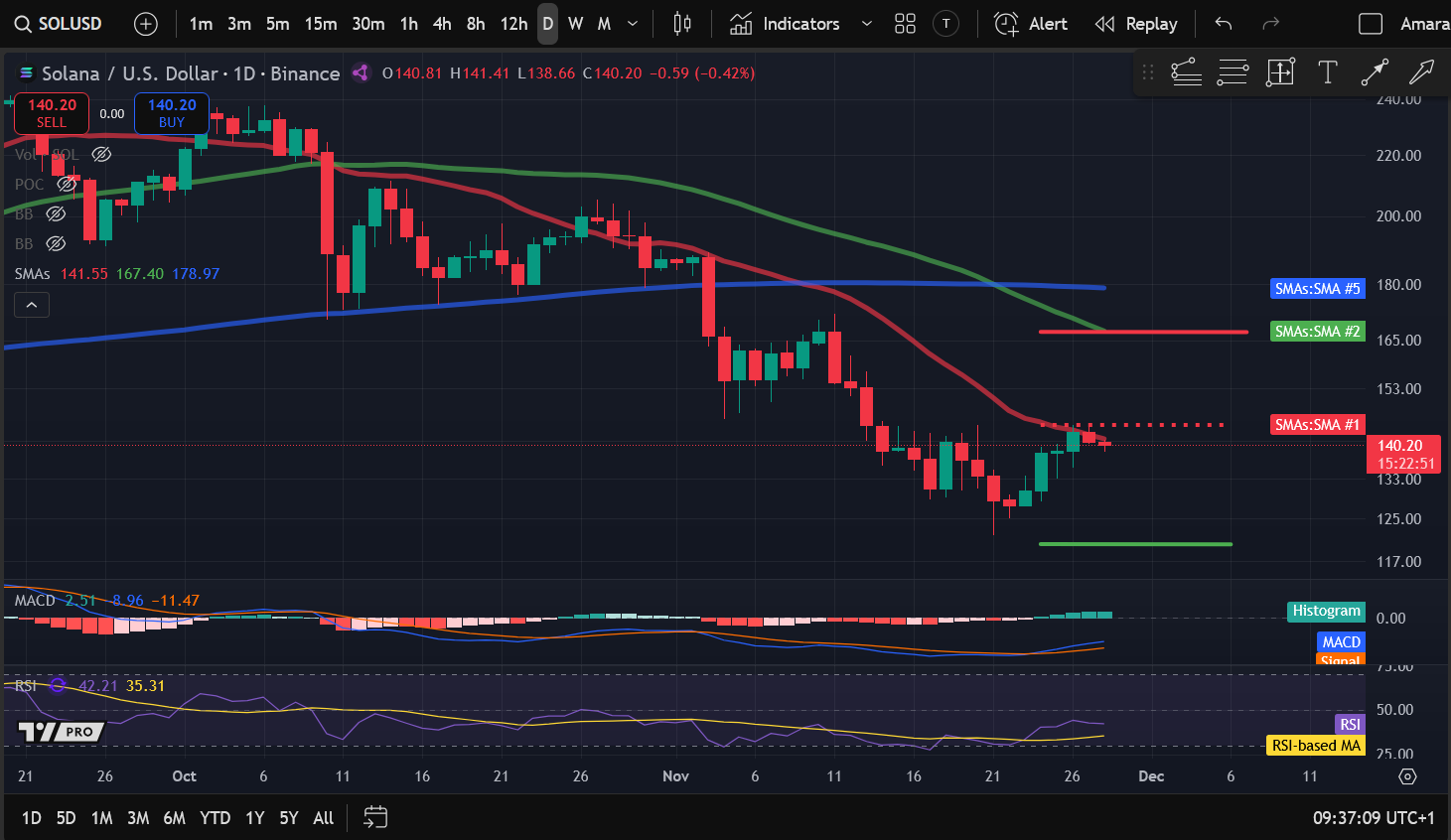Open the multichart layout grid icon
The image size is (1451, 840).
[x=905, y=23]
